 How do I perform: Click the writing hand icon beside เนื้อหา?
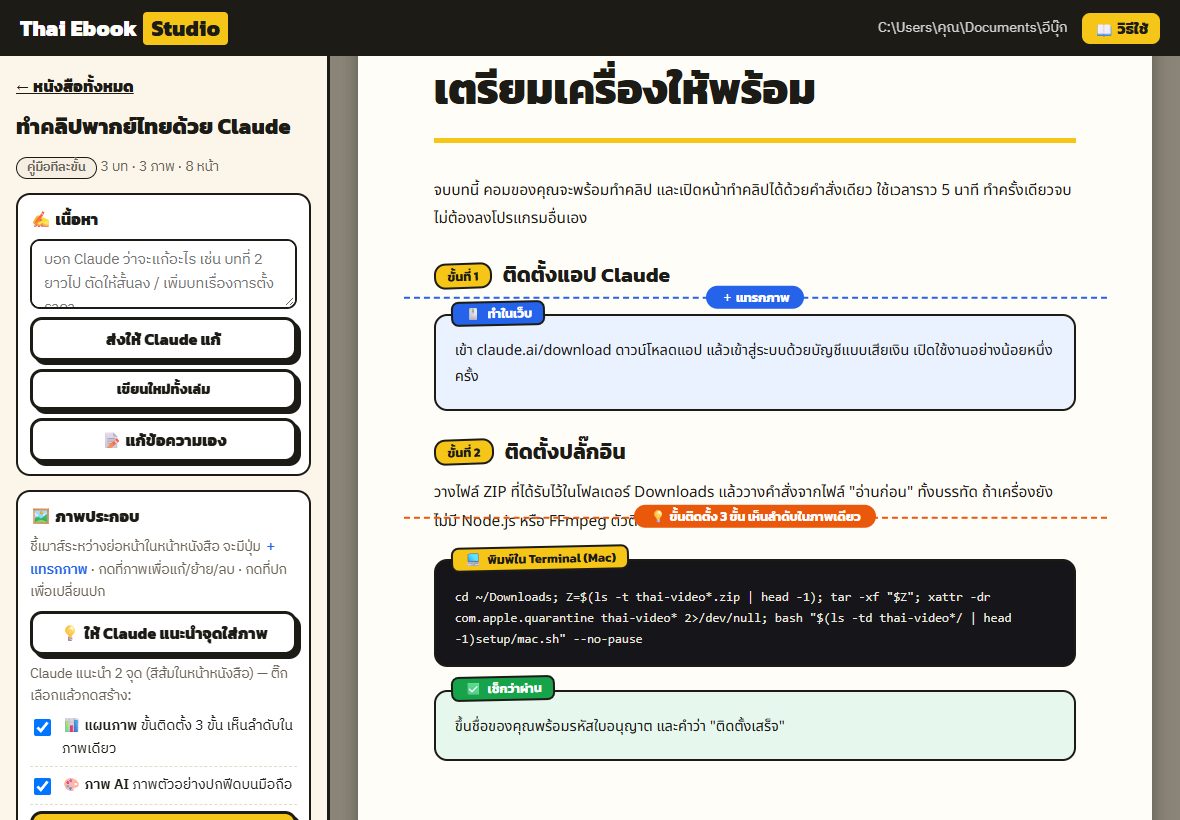[x=41, y=220]
